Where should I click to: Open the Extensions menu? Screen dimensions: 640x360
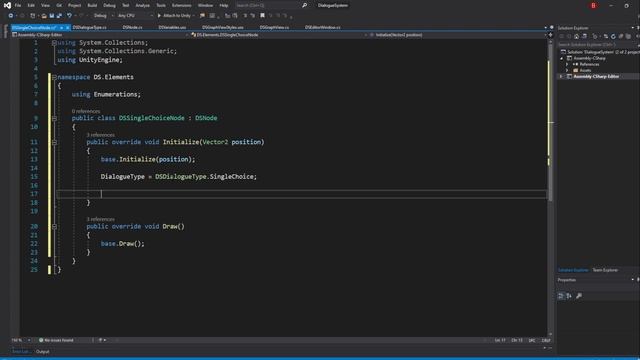point(182,5)
